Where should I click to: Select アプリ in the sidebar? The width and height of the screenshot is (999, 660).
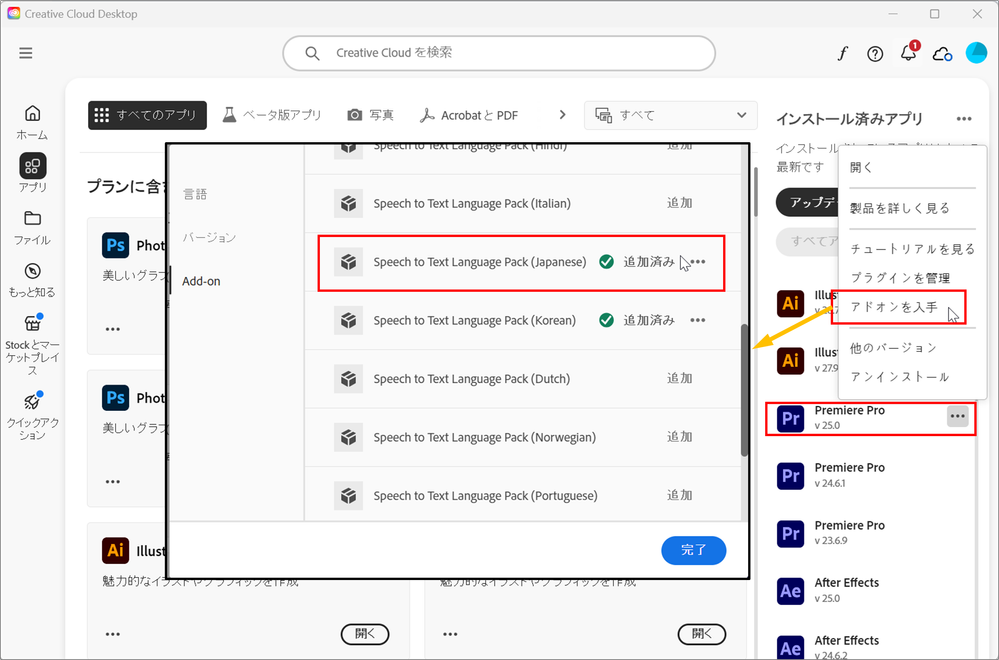coord(32,173)
